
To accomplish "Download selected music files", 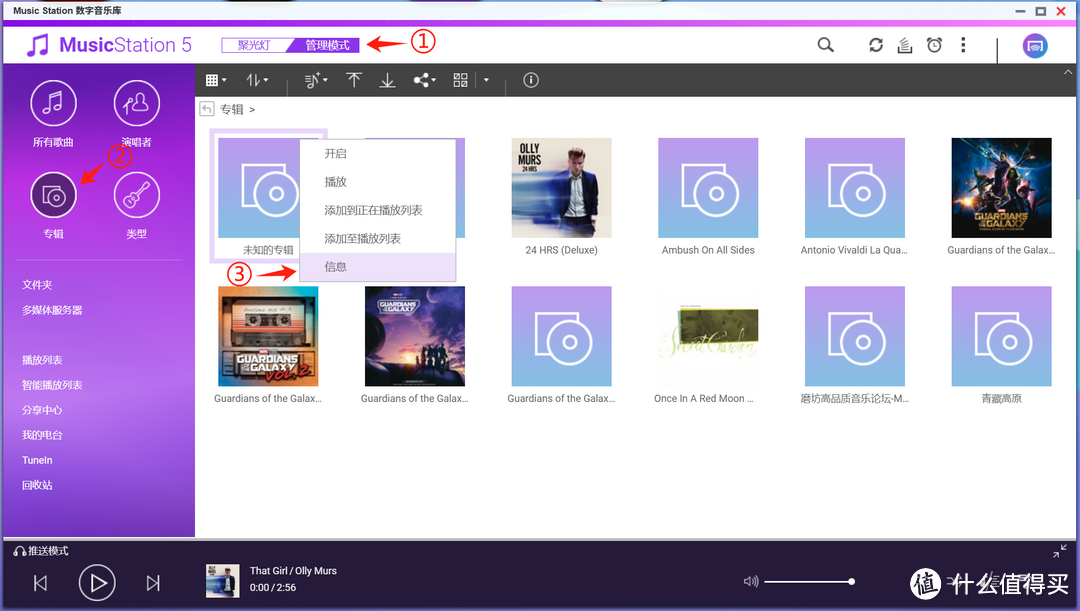I will pos(388,80).
